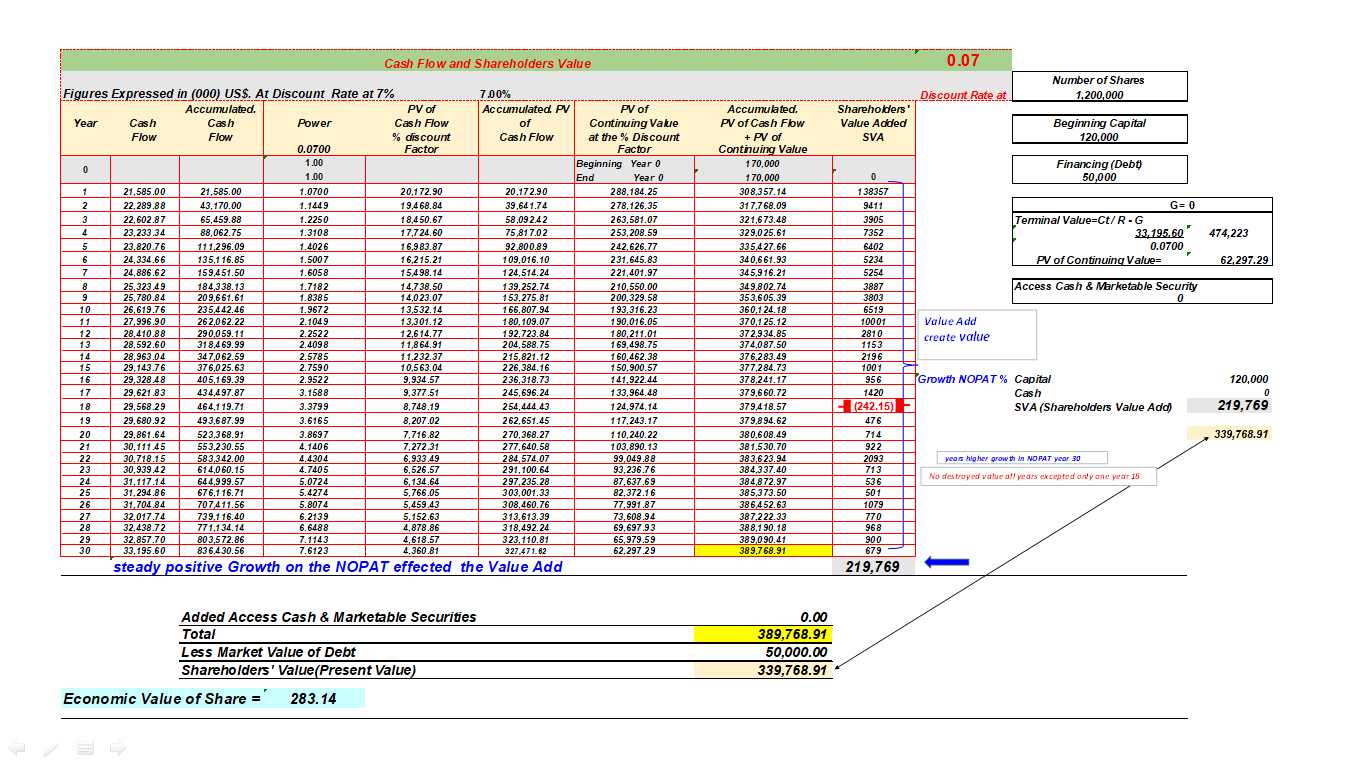This screenshot has height=768, width=1366.
Task: Select the 'Growth NOPAT %' label
Action: (962, 379)
